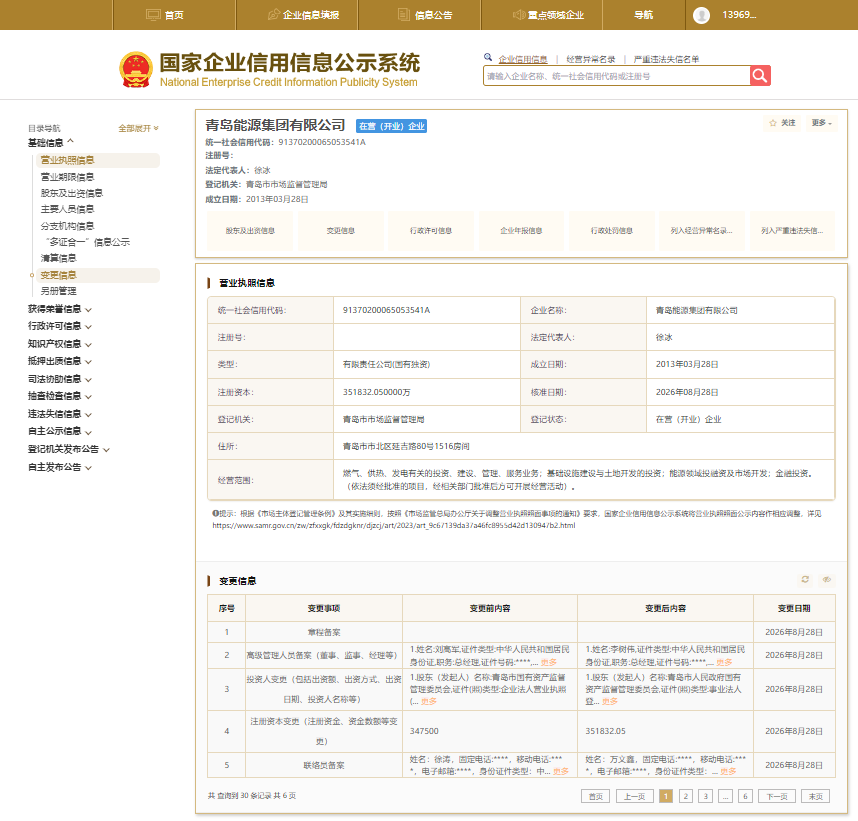The image size is (858, 821).
Task: Click the refresh icon in 变更信息 section
Action: tap(805, 579)
